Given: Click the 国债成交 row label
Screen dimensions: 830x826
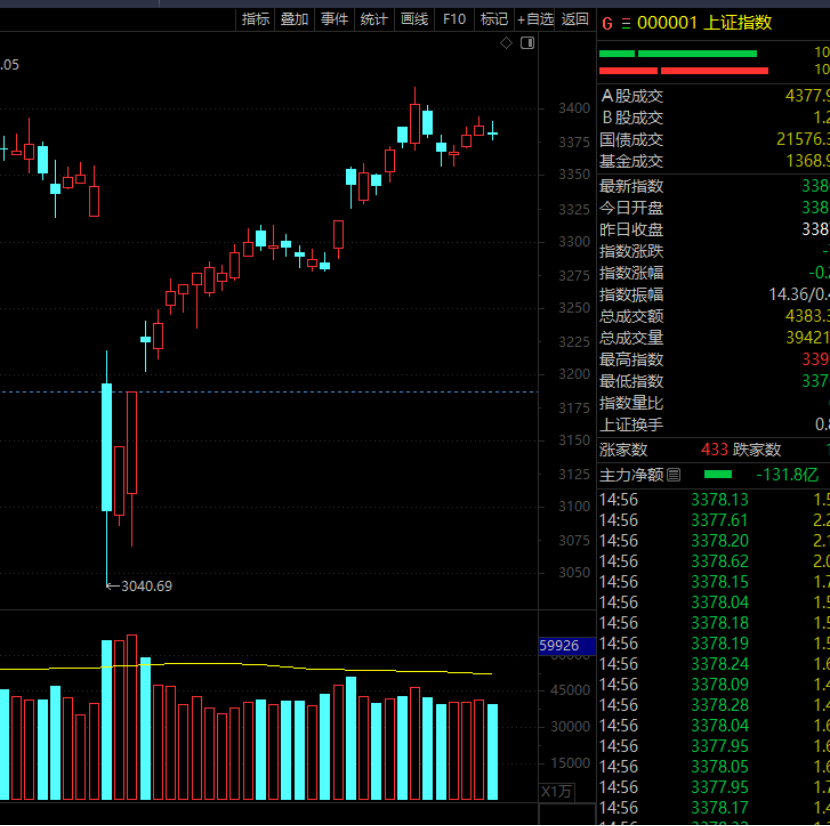Looking at the screenshot, I should point(631,139).
